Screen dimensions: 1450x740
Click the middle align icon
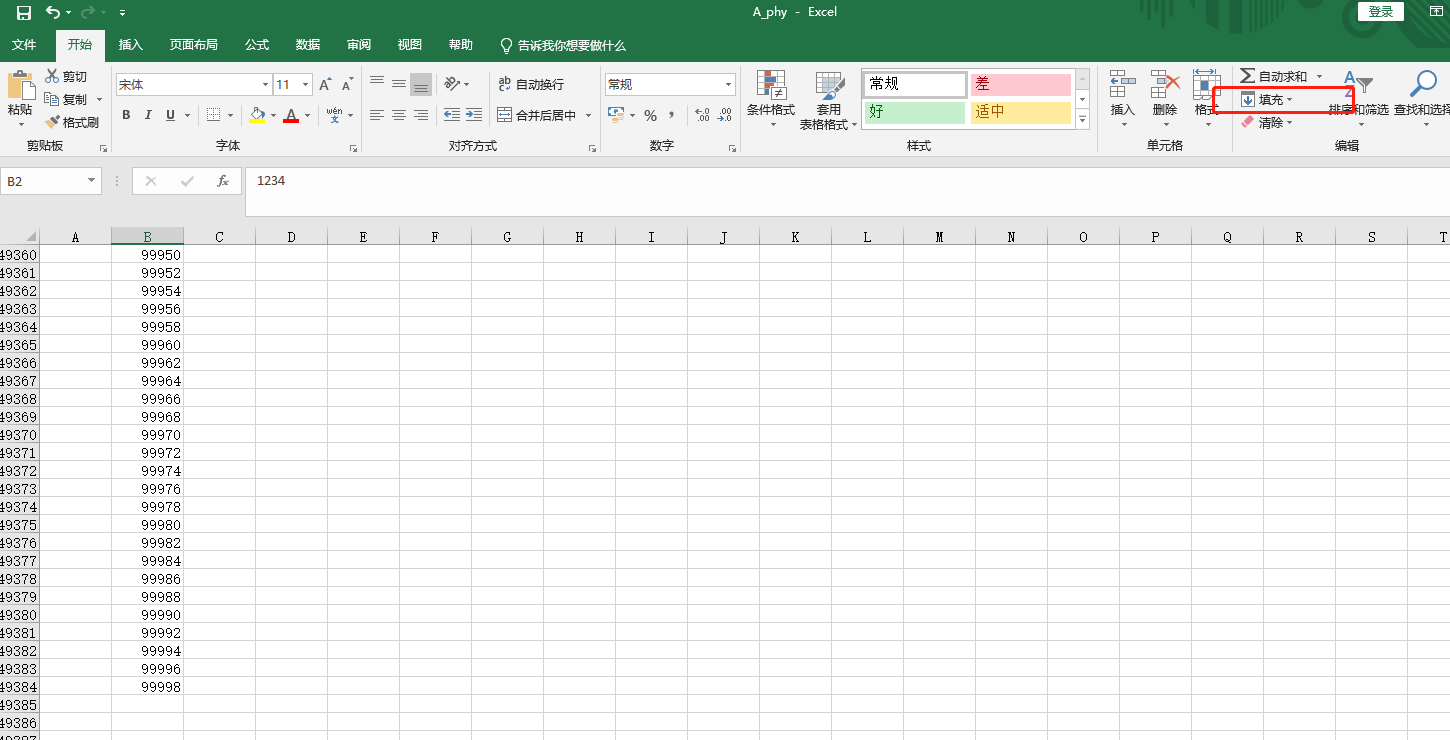point(399,83)
